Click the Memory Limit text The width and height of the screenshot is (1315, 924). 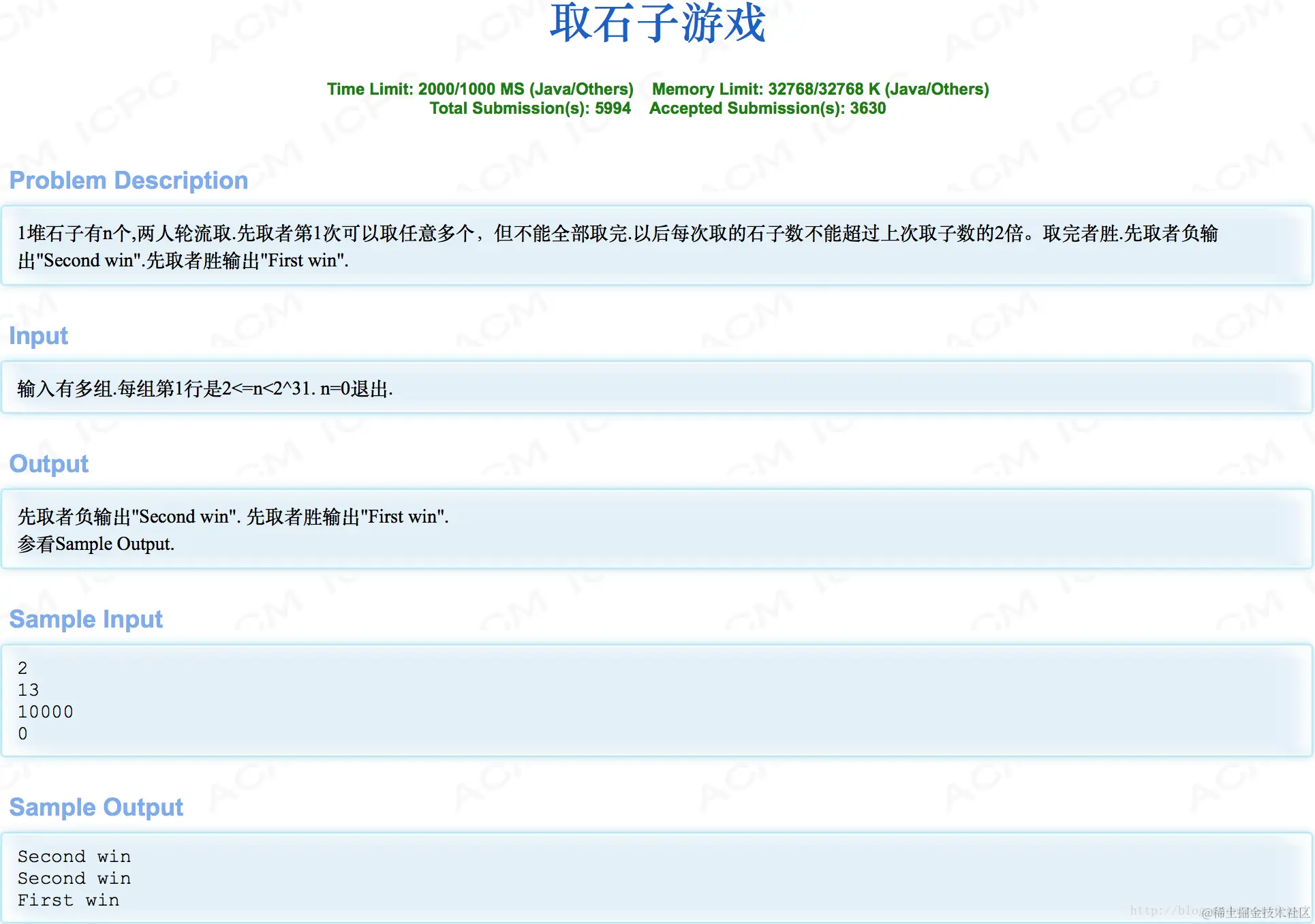pyautogui.click(x=820, y=89)
